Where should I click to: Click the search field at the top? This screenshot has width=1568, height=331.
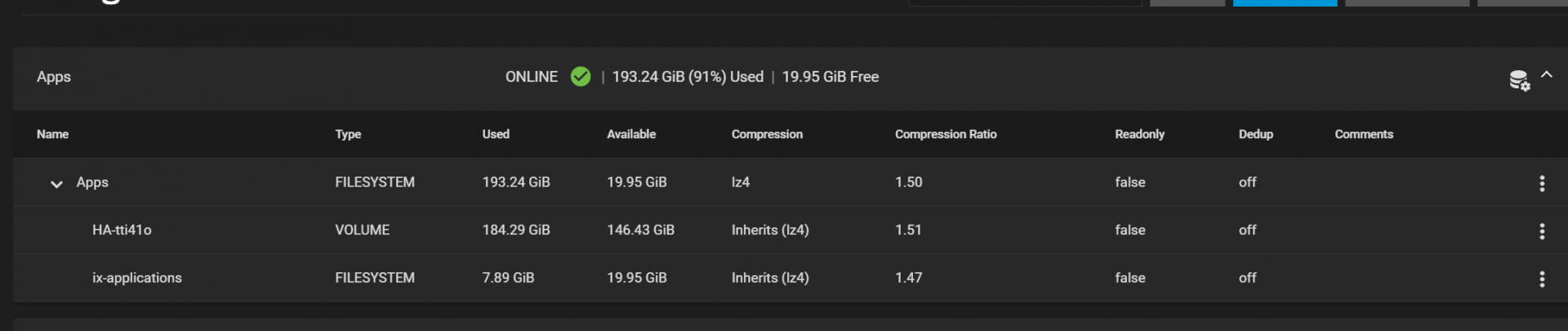[x=1025, y=2]
